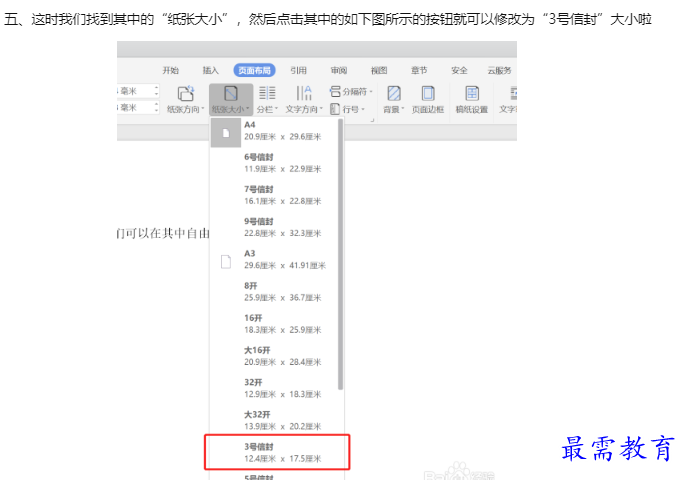The image size is (683, 480).
Task: Click the paper size list scrollbar
Action: [x=340, y=254]
